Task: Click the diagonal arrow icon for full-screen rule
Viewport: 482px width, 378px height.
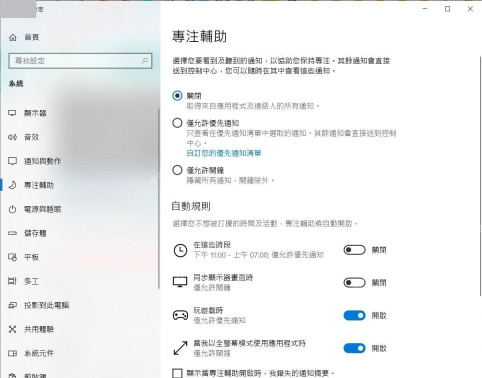Action: pyautogui.click(x=180, y=348)
